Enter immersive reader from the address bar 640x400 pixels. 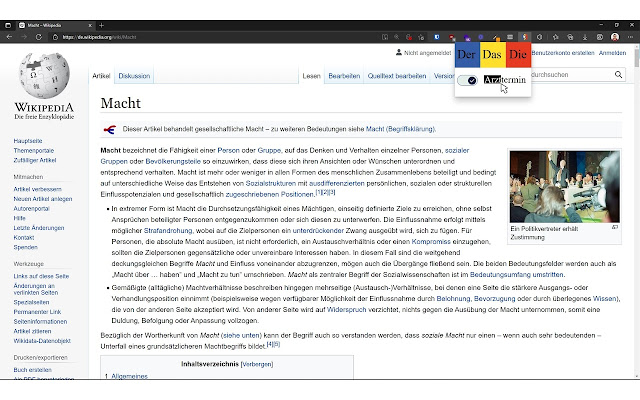click(384, 37)
